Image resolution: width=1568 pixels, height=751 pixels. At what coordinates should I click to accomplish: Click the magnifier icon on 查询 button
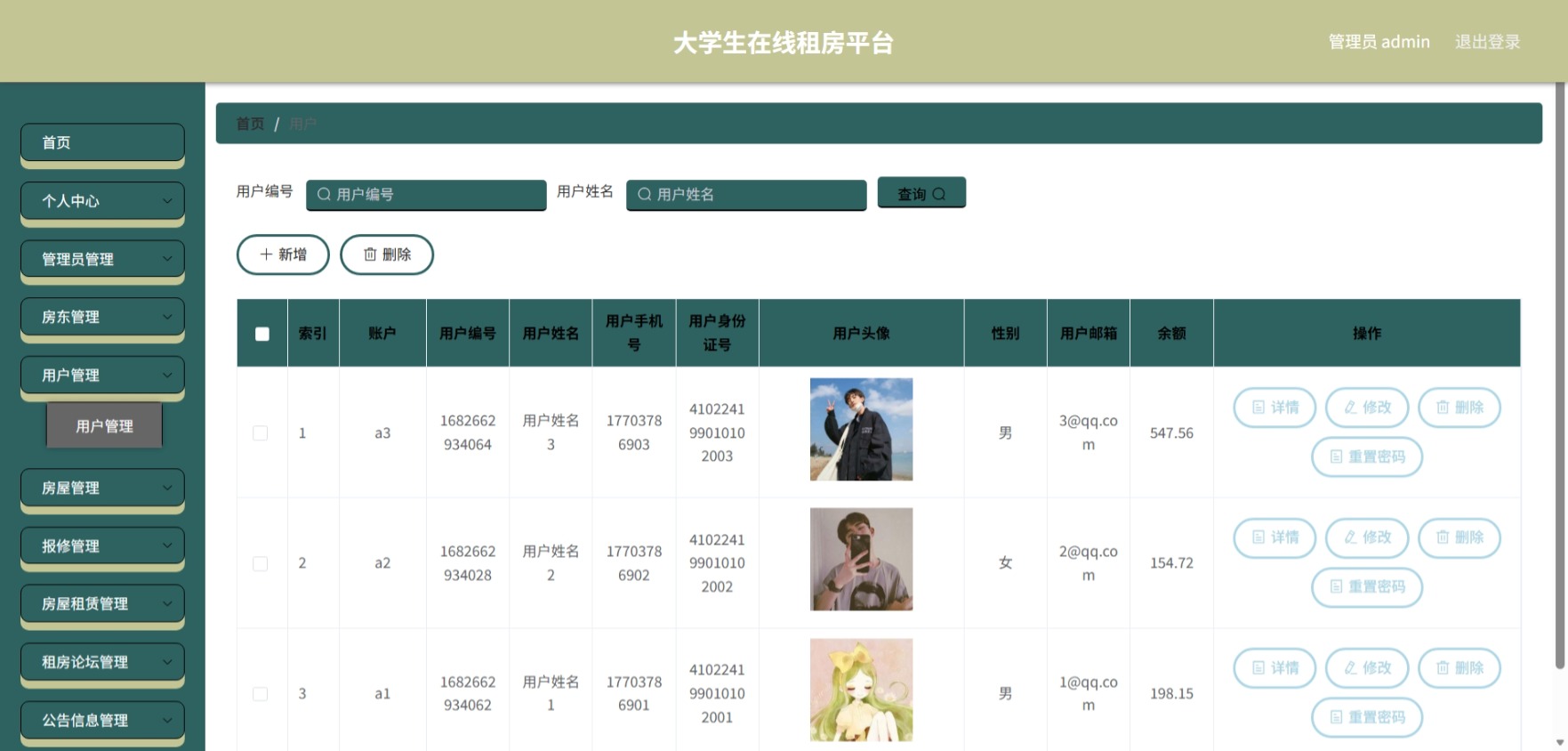click(938, 194)
